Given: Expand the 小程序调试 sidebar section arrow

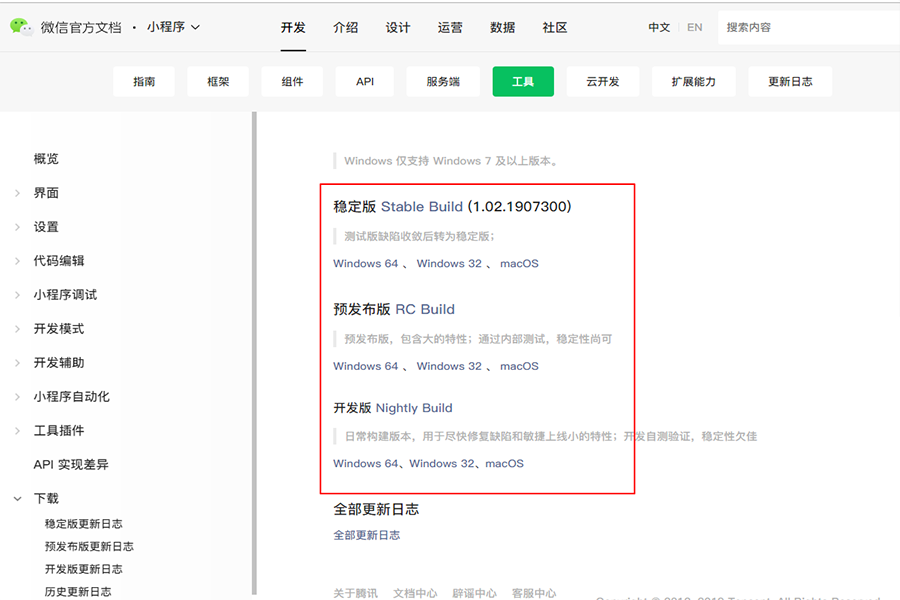Looking at the screenshot, I should [17, 295].
